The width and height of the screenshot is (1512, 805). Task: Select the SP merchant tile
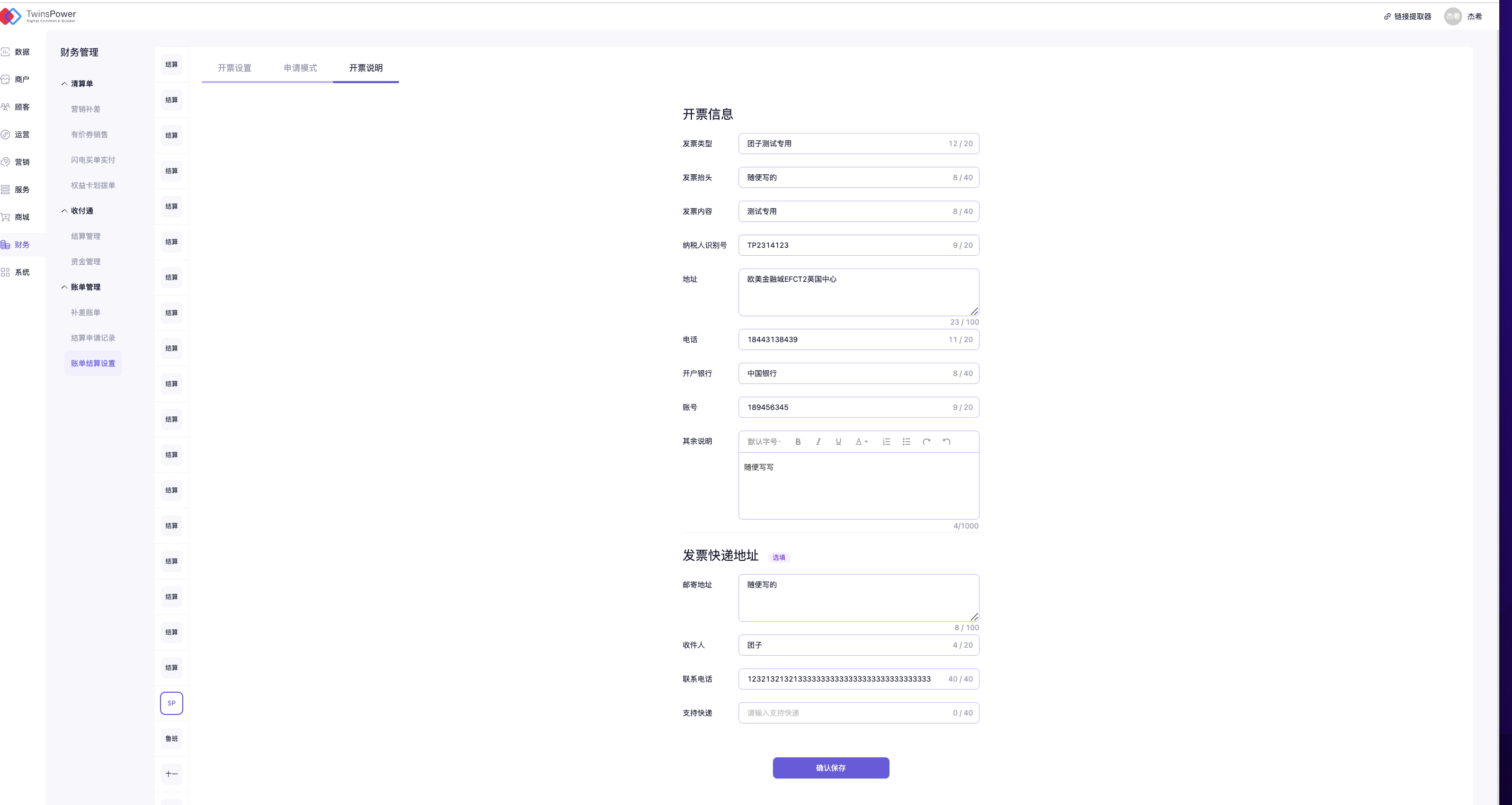pos(172,703)
